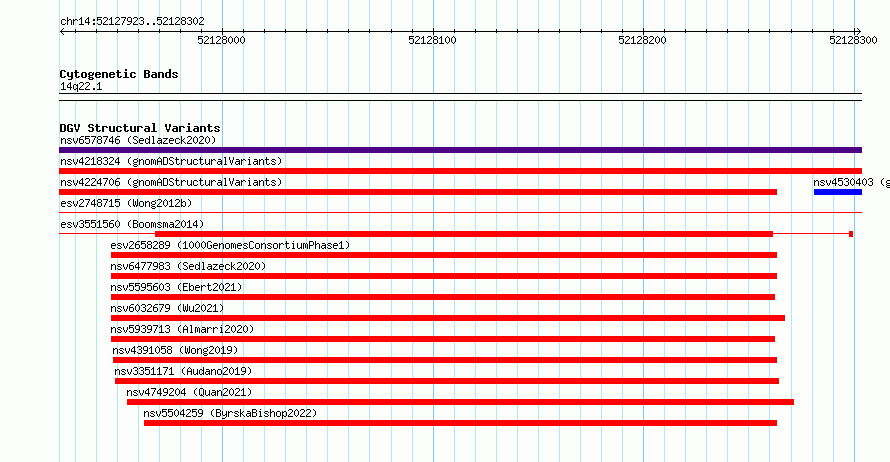Click the red bar under nsv4749204
The width and height of the screenshot is (890, 462).
460,402
